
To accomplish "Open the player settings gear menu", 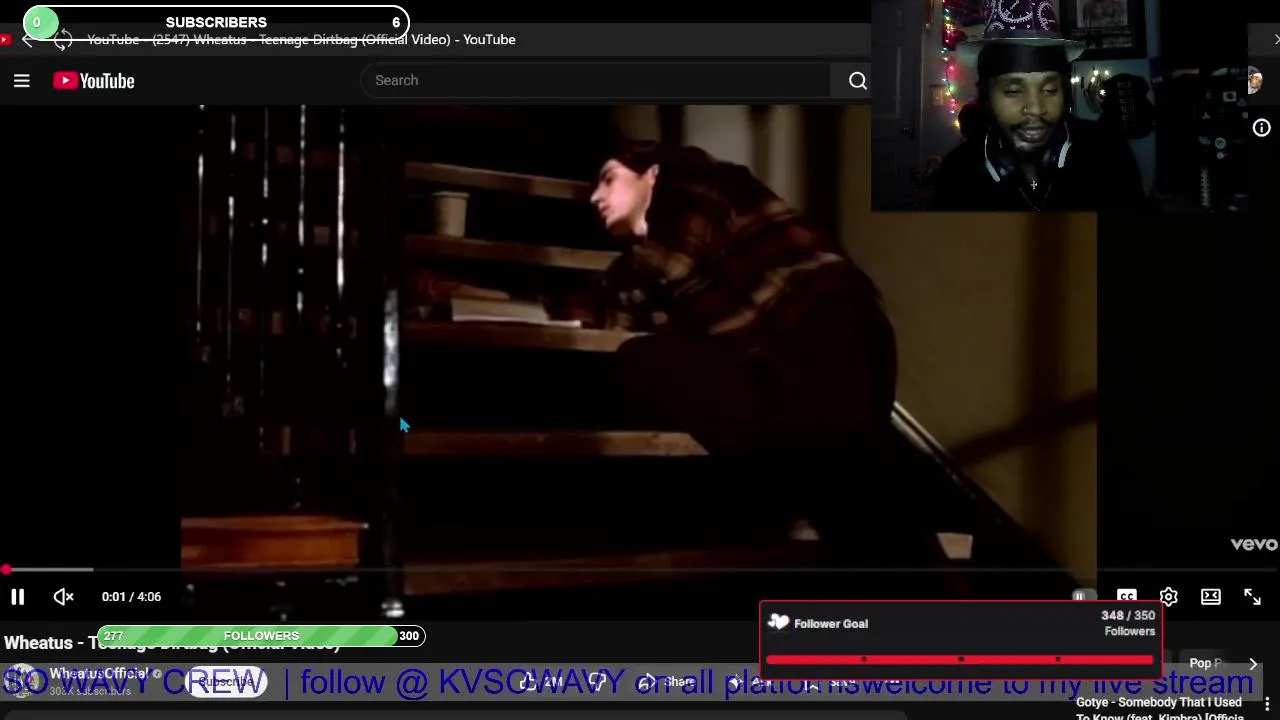I will click(x=1168, y=597).
